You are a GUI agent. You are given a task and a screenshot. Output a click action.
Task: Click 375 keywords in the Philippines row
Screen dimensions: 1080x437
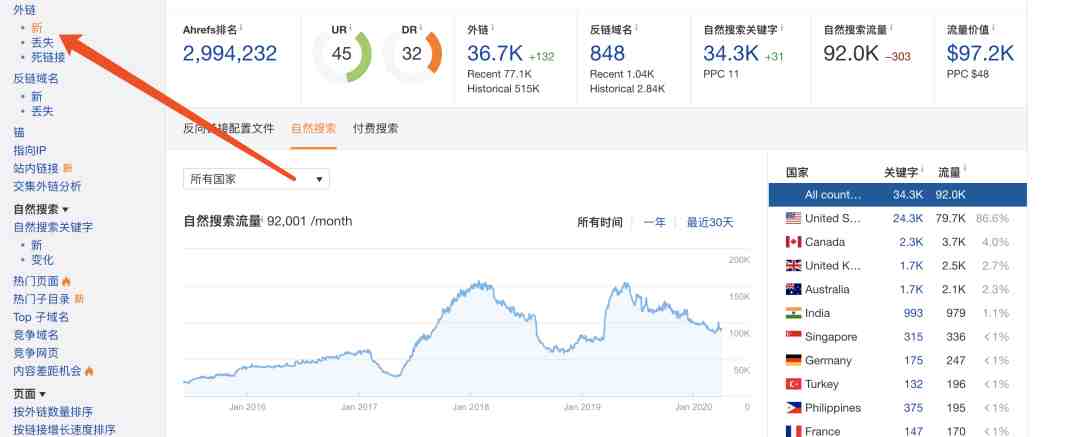coord(913,407)
